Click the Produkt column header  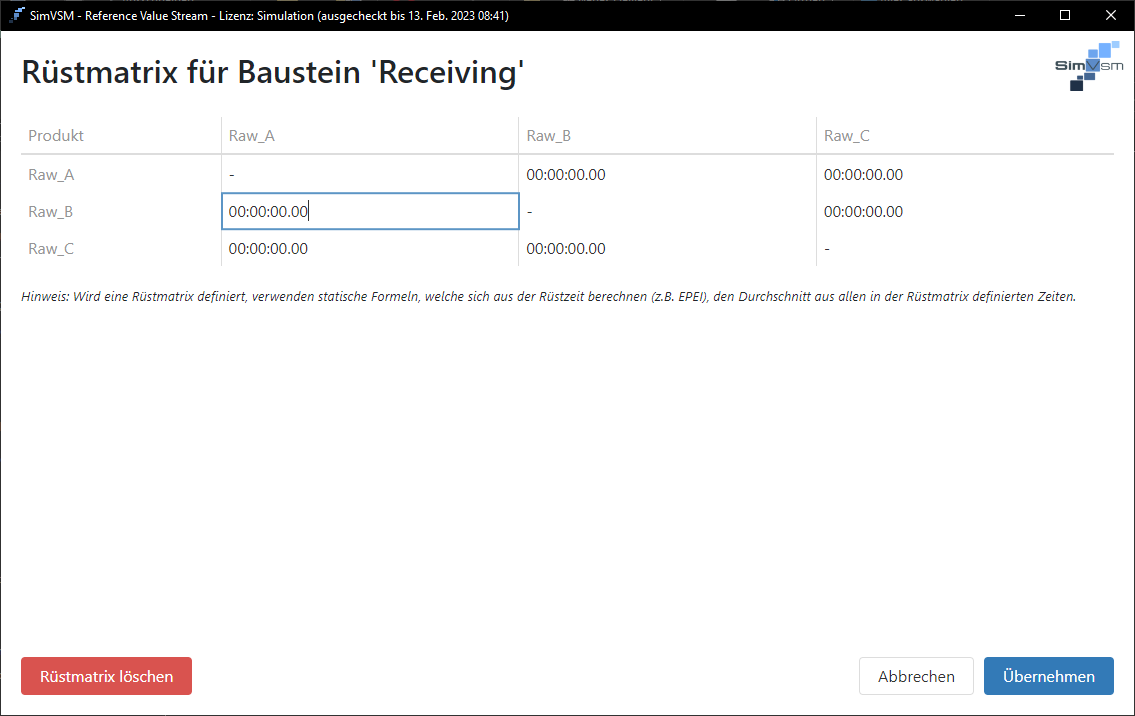tap(56, 136)
